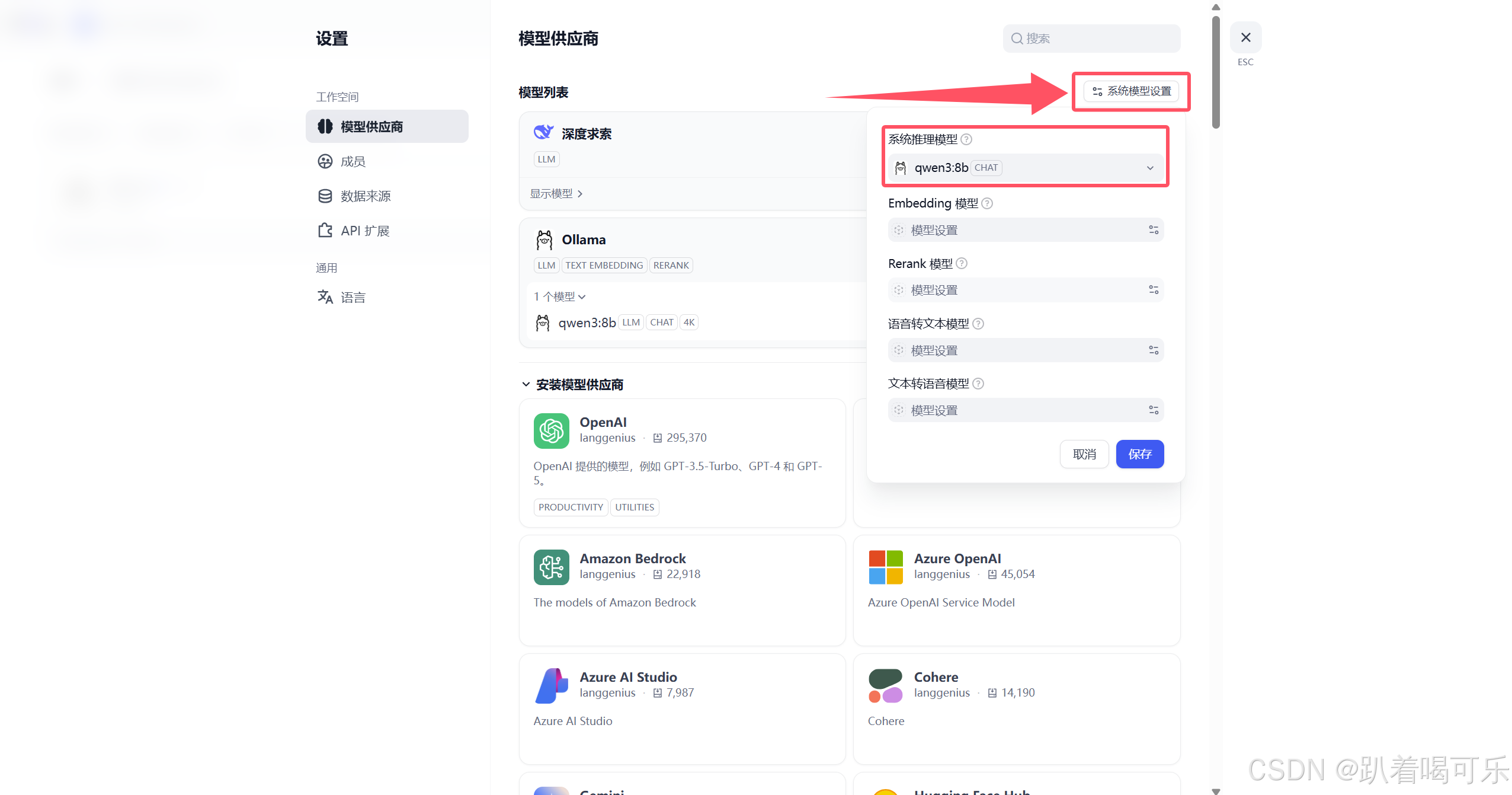Open the Azure AI Studio card title
This screenshot has width=1512, height=795.
pyautogui.click(x=627, y=677)
